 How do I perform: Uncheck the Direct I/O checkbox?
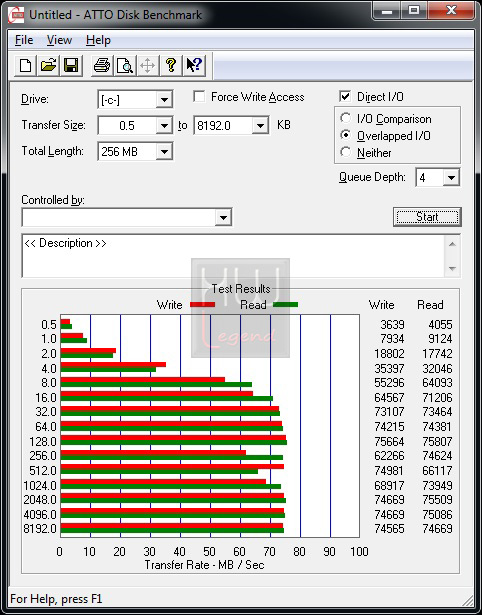pyautogui.click(x=345, y=96)
